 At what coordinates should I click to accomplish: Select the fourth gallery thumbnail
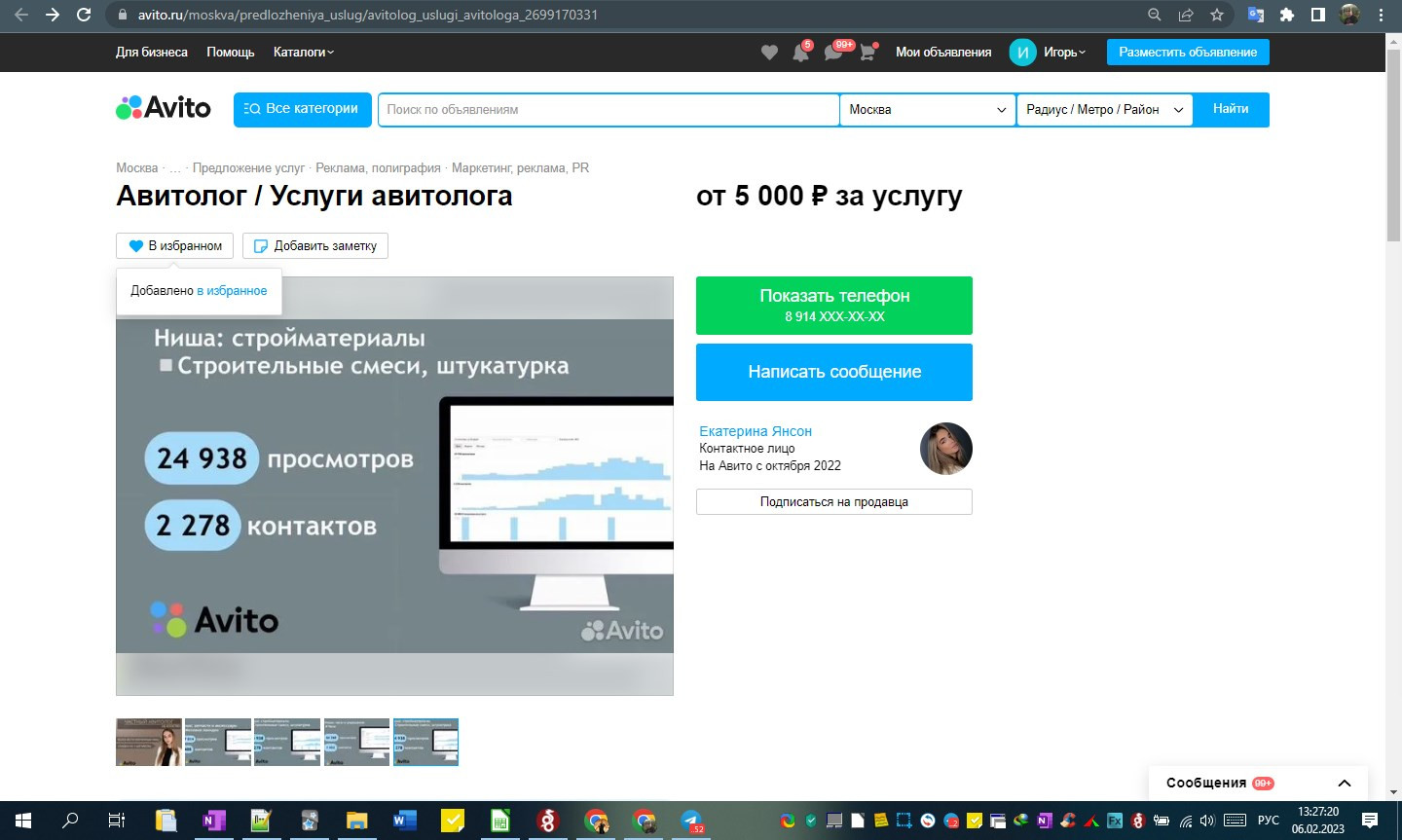[356, 743]
